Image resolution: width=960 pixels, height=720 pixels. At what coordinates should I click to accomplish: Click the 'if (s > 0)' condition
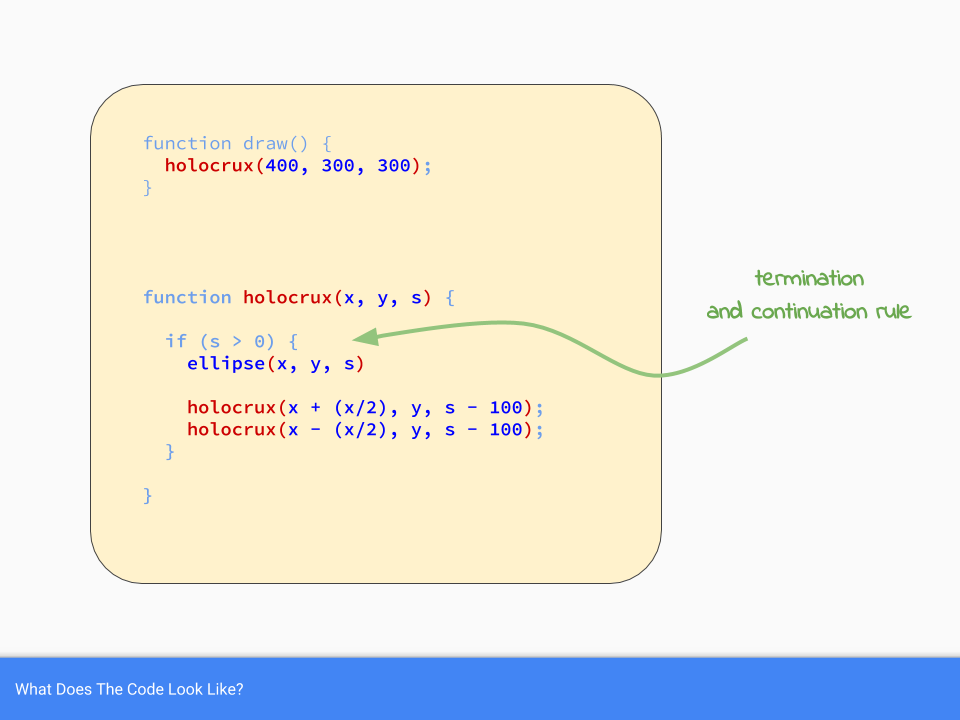point(229,341)
